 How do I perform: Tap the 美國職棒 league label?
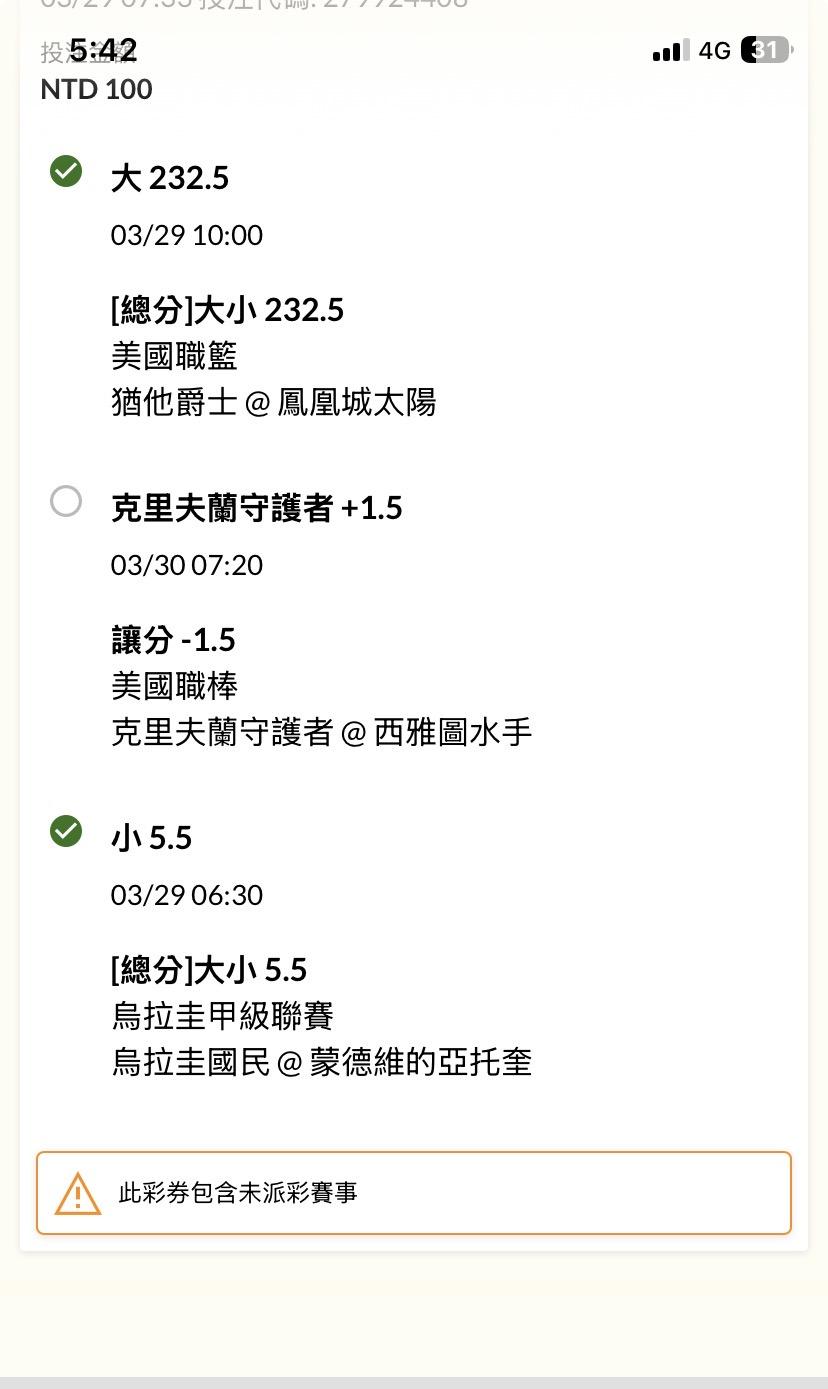tap(174, 686)
